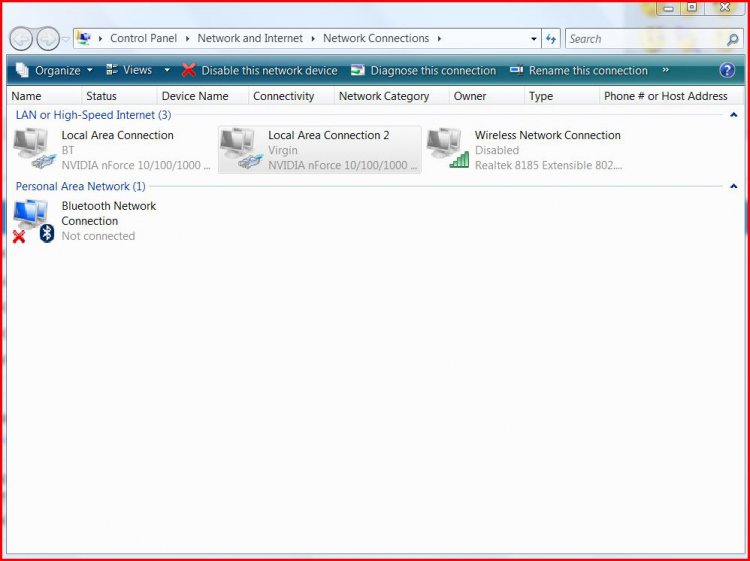Click the BT status text

(67, 150)
